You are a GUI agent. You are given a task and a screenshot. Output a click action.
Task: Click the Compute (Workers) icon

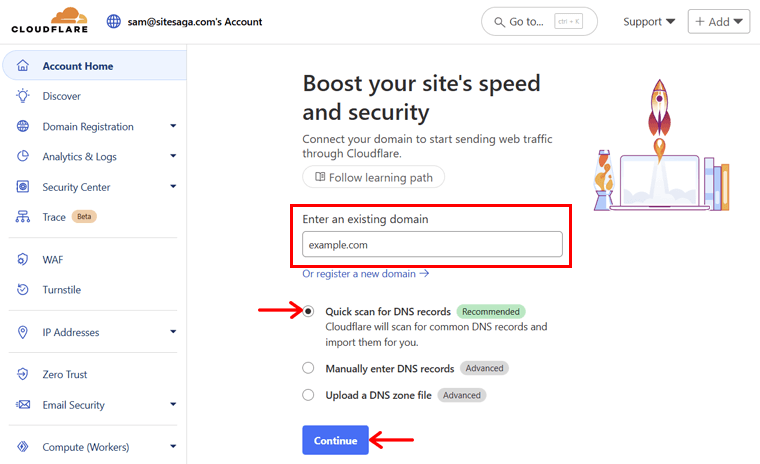[x=23, y=447]
